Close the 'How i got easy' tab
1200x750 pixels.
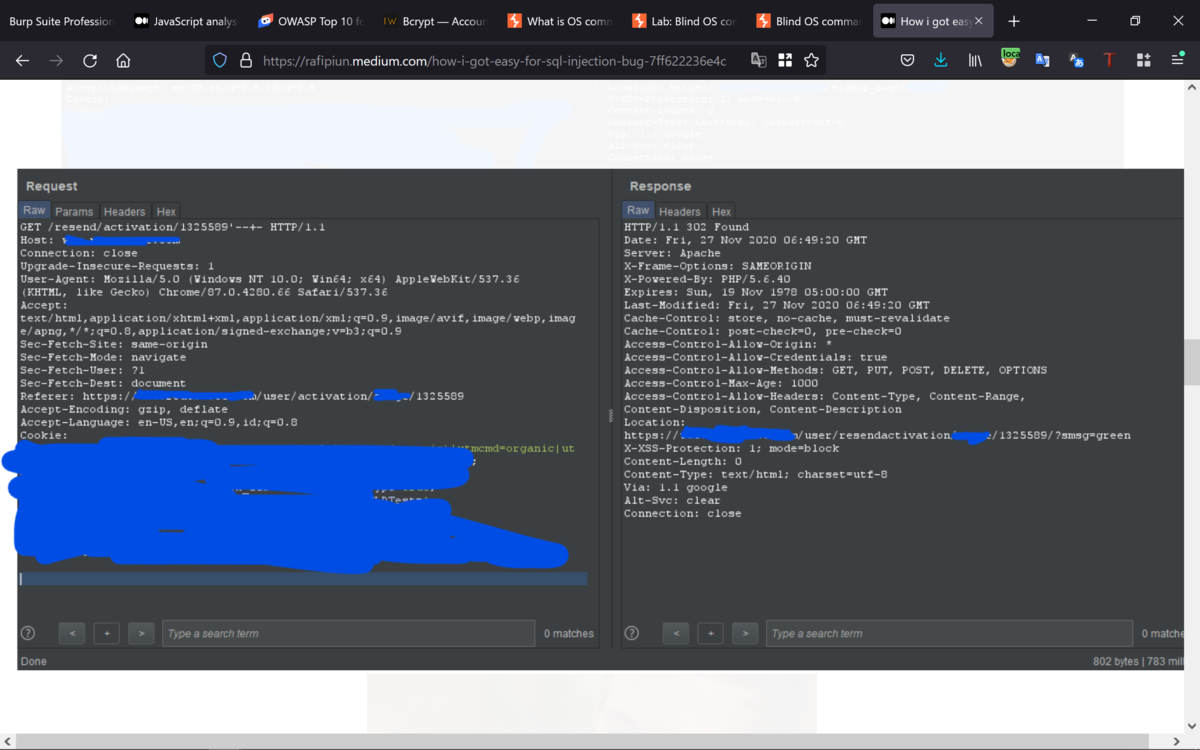[979, 21]
